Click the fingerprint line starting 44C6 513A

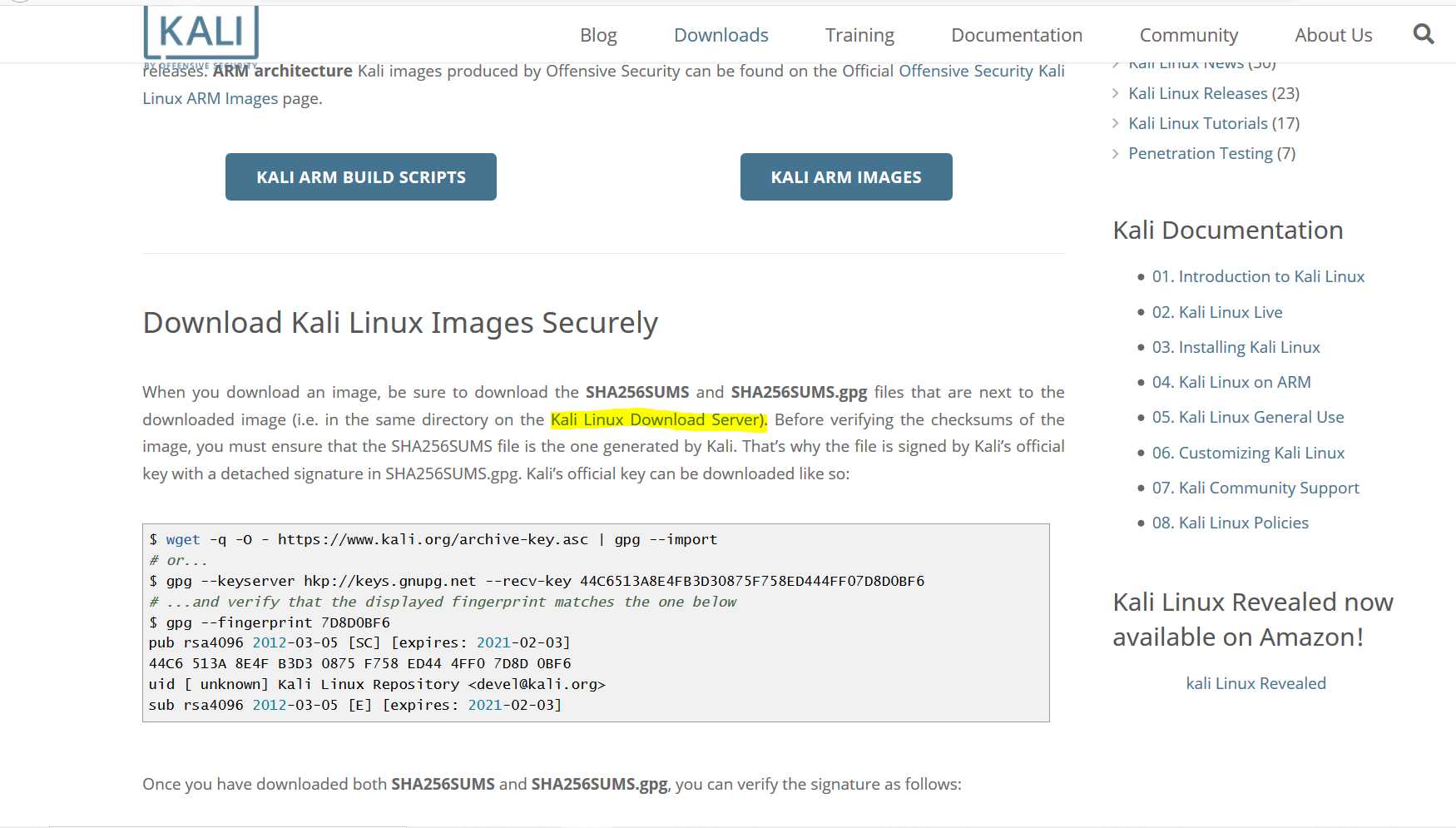coord(360,663)
